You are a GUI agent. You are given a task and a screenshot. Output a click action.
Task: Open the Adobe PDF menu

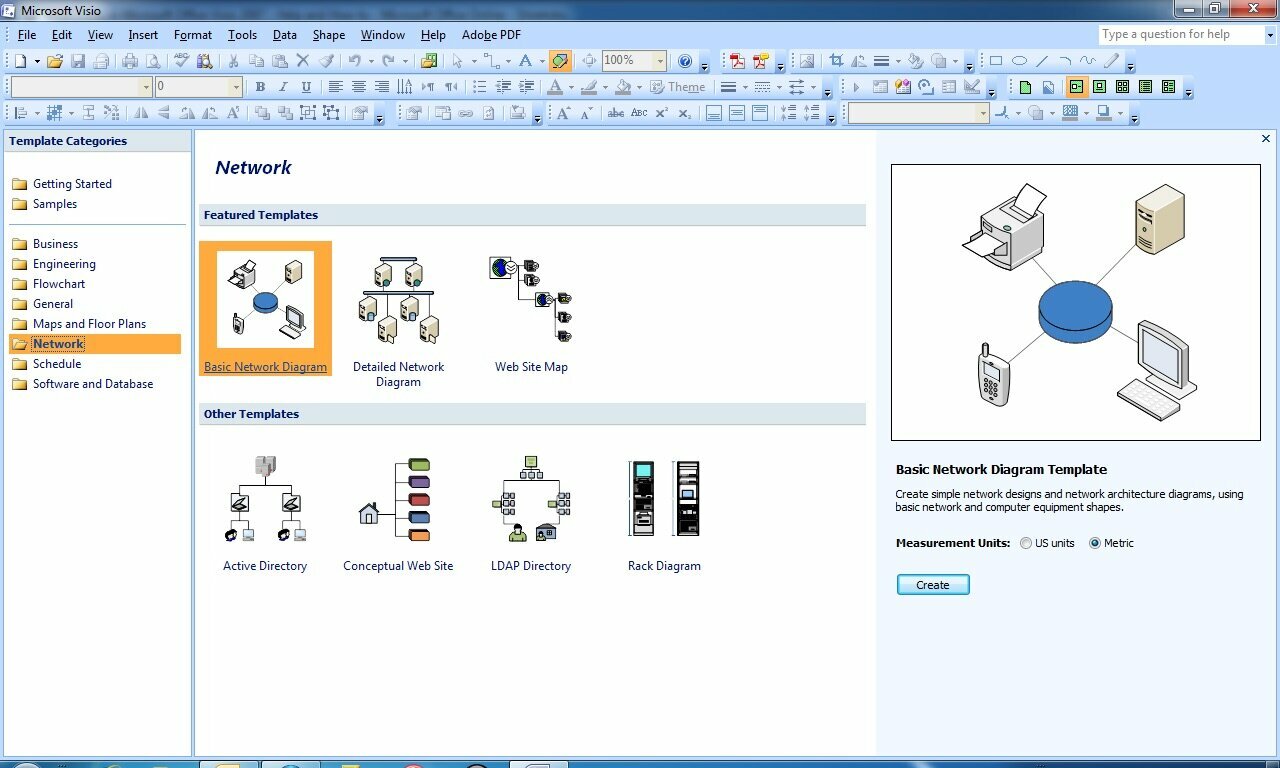(x=491, y=35)
